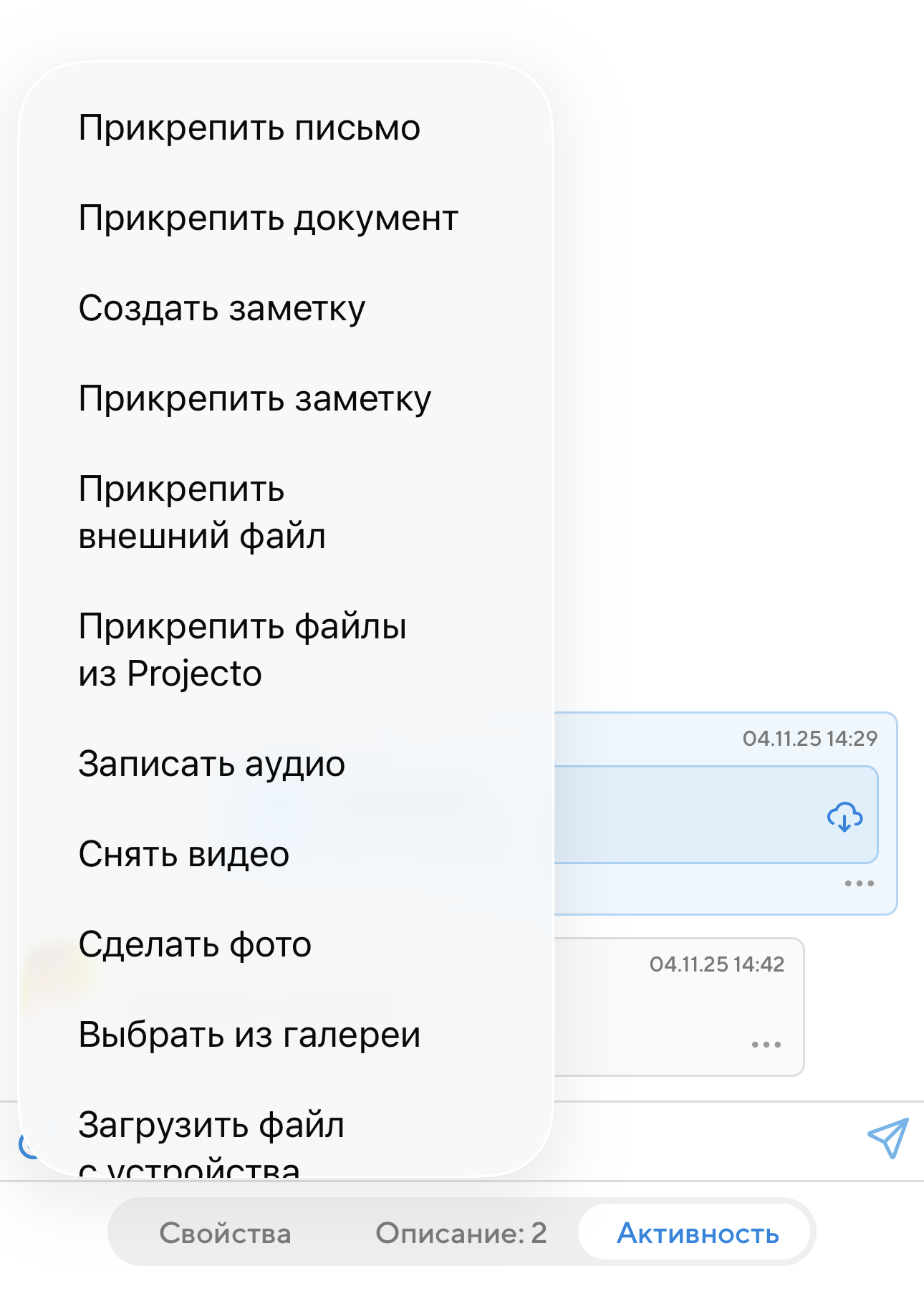Click the paper plane send icon
The height and width of the screenshot is (1309, 924).
click(x=887, y=1138)
